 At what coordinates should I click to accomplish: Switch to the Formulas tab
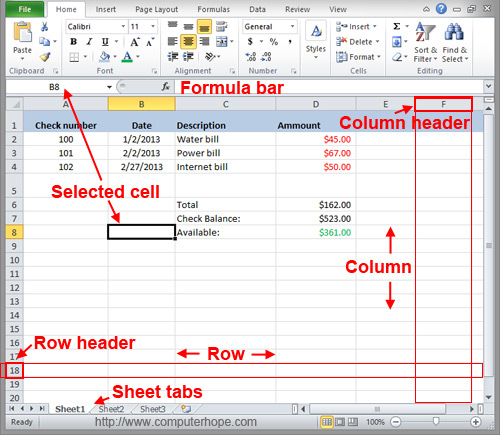pyautogui.click(x=214, y=9)
